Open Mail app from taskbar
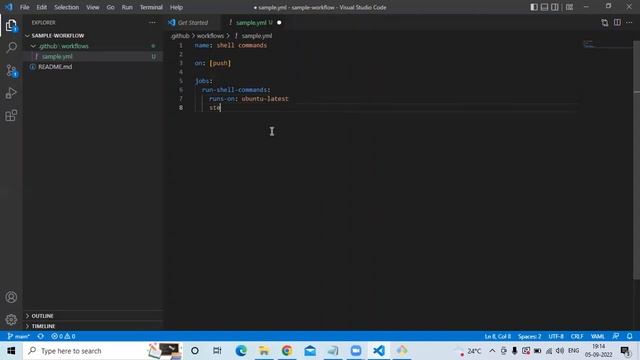The image size is (640, 360). tap(310, 351)
